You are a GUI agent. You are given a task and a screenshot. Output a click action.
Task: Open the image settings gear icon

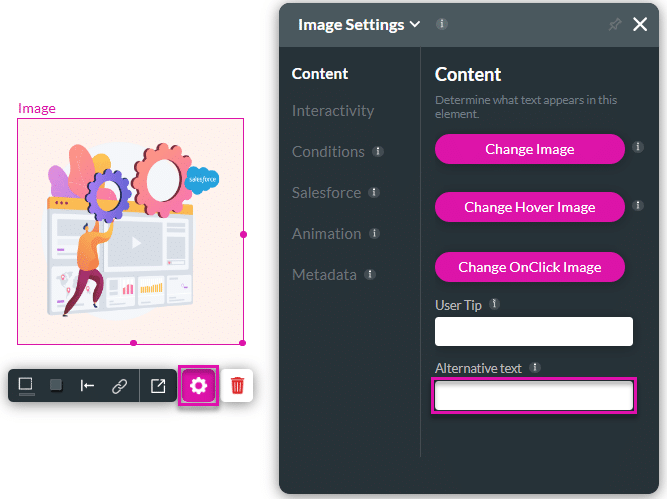point(198,385)
